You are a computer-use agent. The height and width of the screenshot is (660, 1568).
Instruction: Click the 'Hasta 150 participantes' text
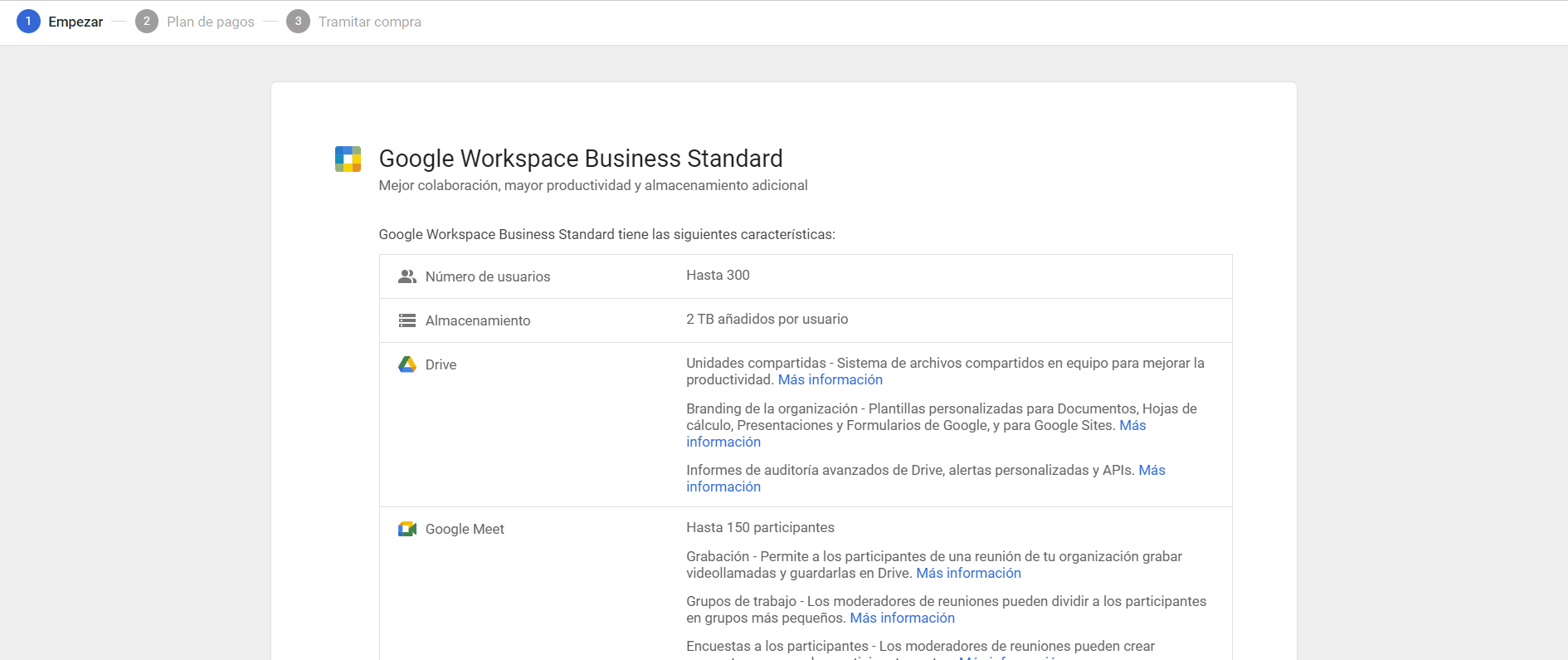click(760, 527)
